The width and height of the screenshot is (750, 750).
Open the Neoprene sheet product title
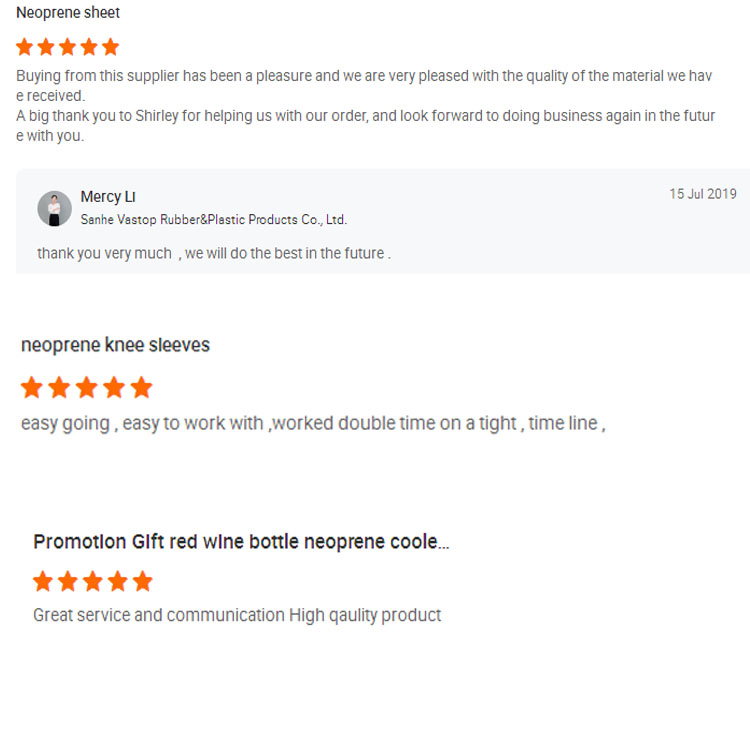click(x=68, y=13)
